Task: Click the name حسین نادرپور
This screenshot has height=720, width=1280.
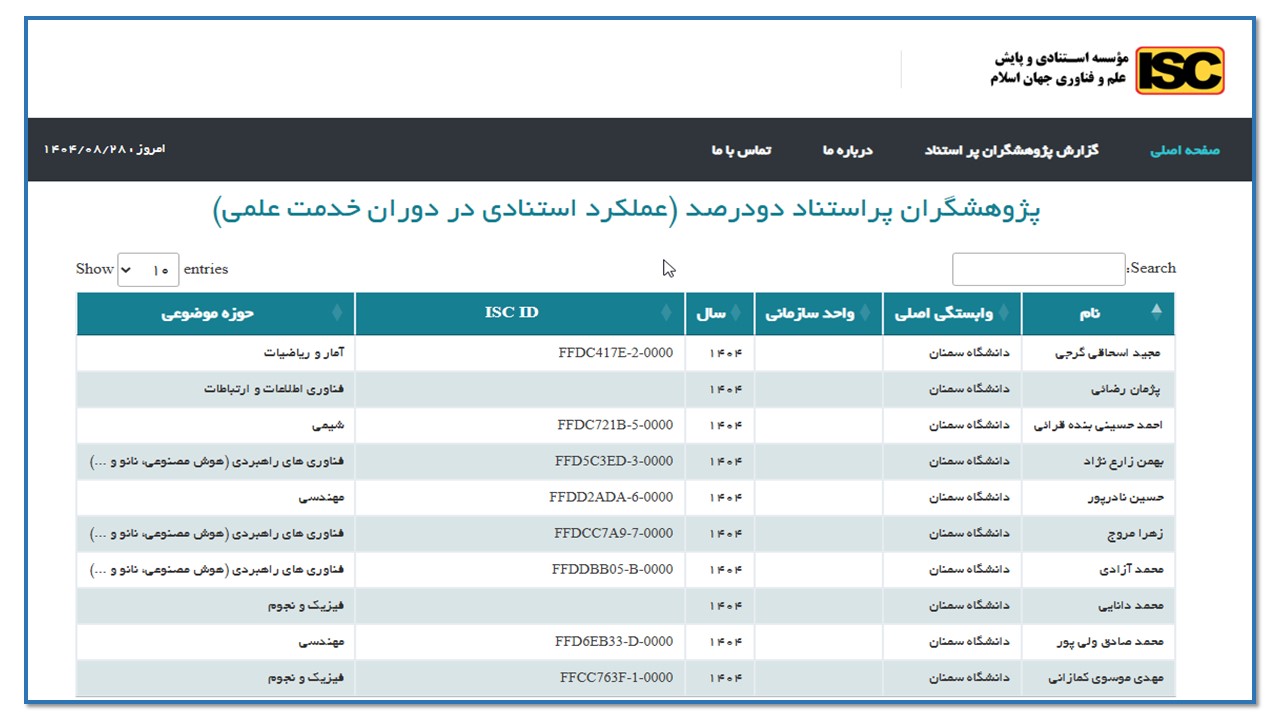Action: (1129, 497)
